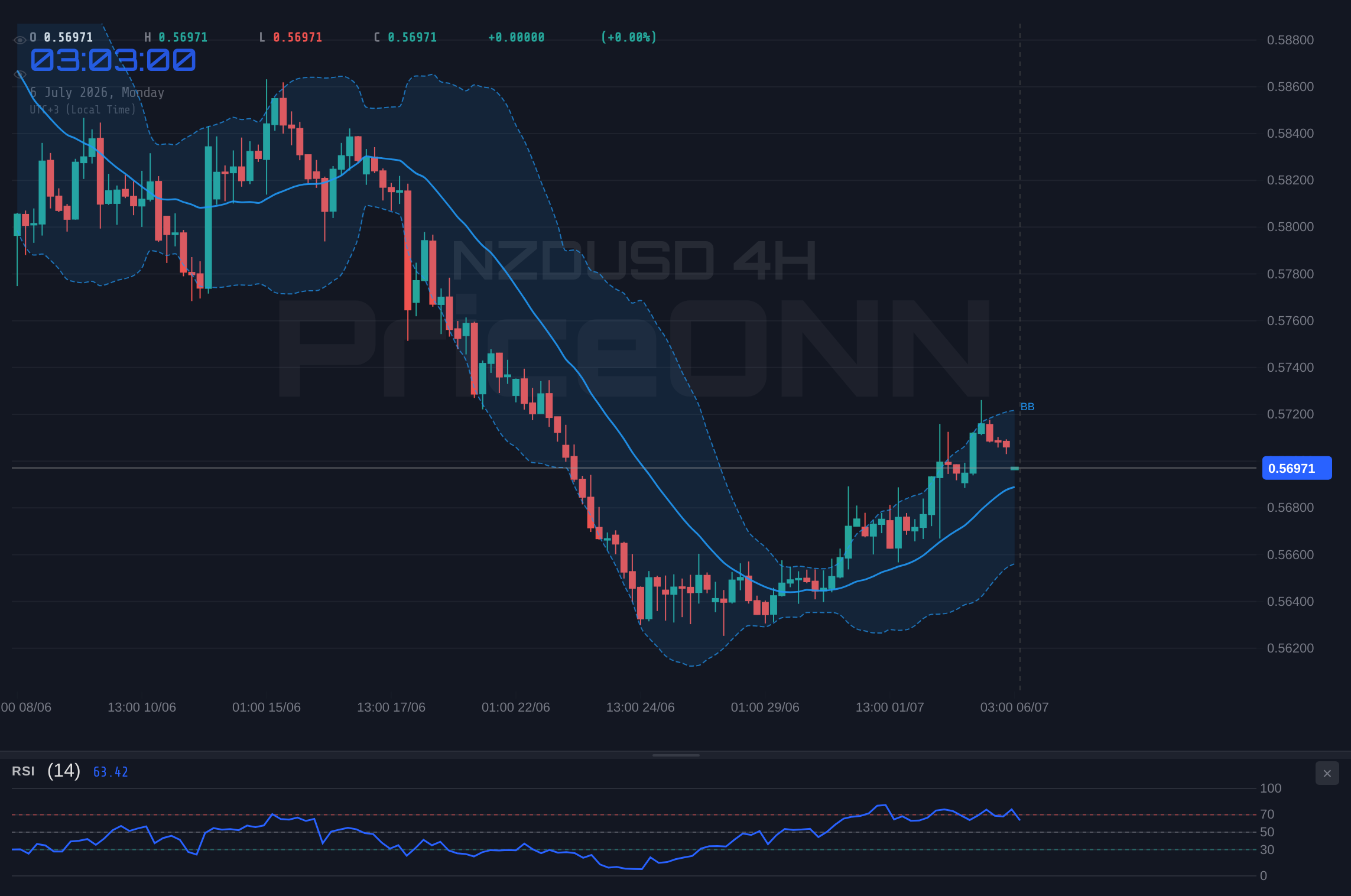Toggle the eye icon left of the 03:03:00 timer

[x=20, y=74]
